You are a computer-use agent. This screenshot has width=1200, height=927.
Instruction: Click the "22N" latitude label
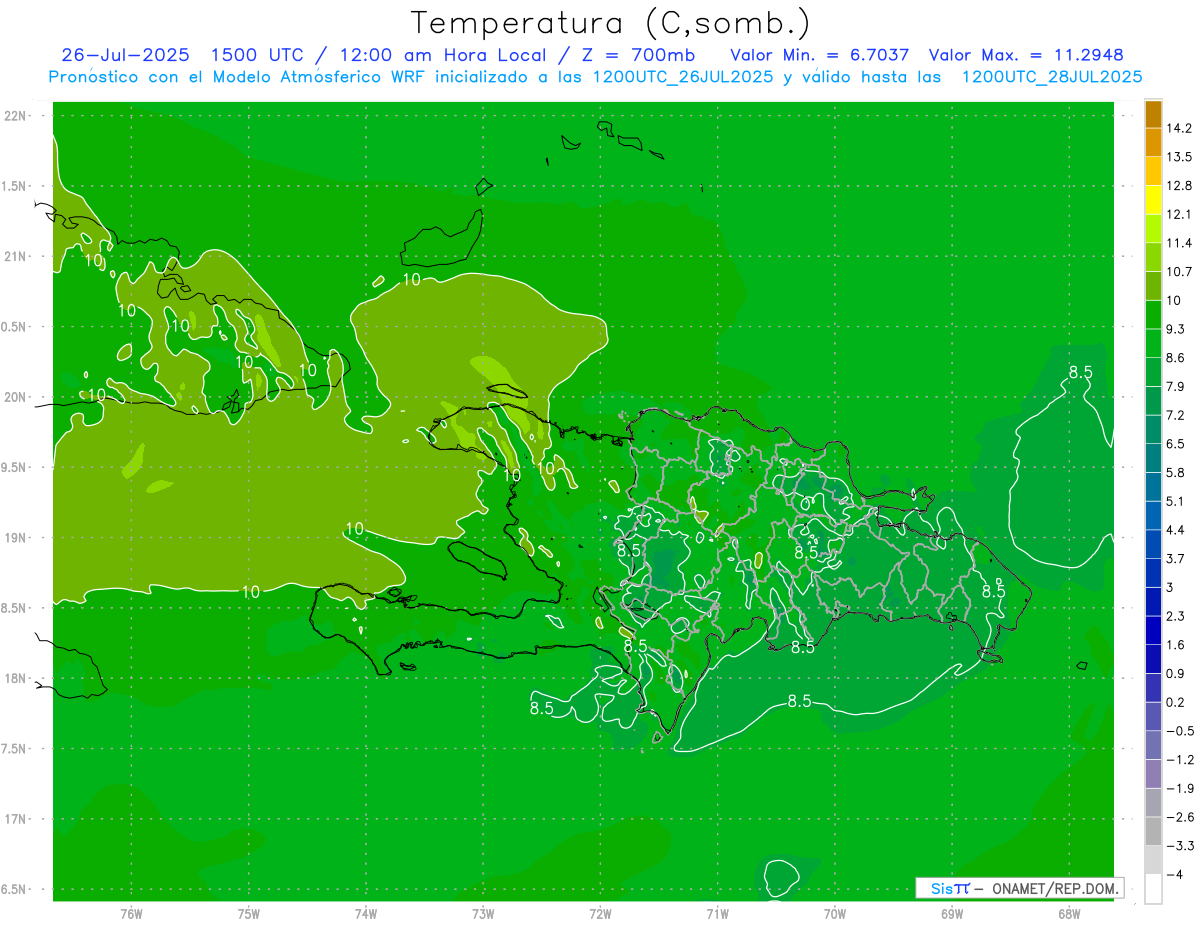click(15, 116)
